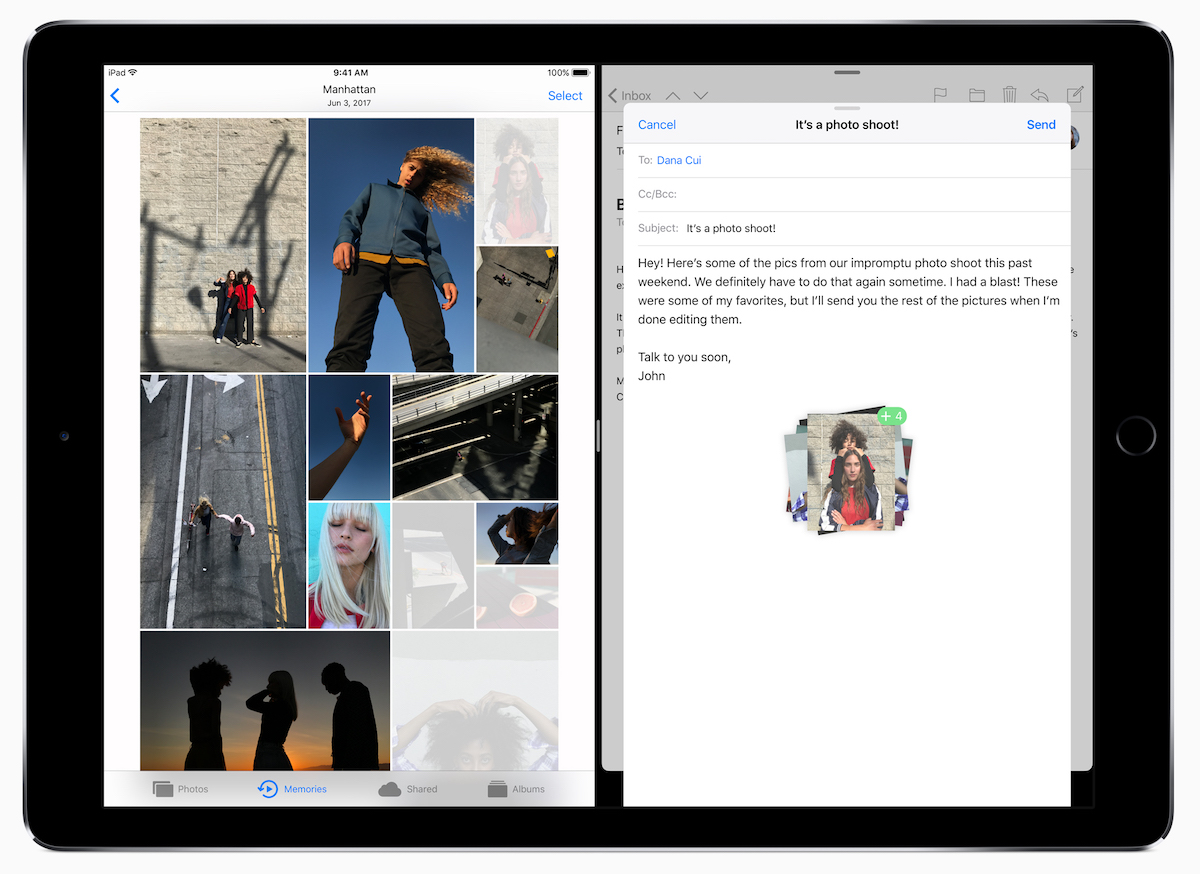Send the photo shoot email
This screenshot has height=874, width=1200.
(x=1041, y=124)
